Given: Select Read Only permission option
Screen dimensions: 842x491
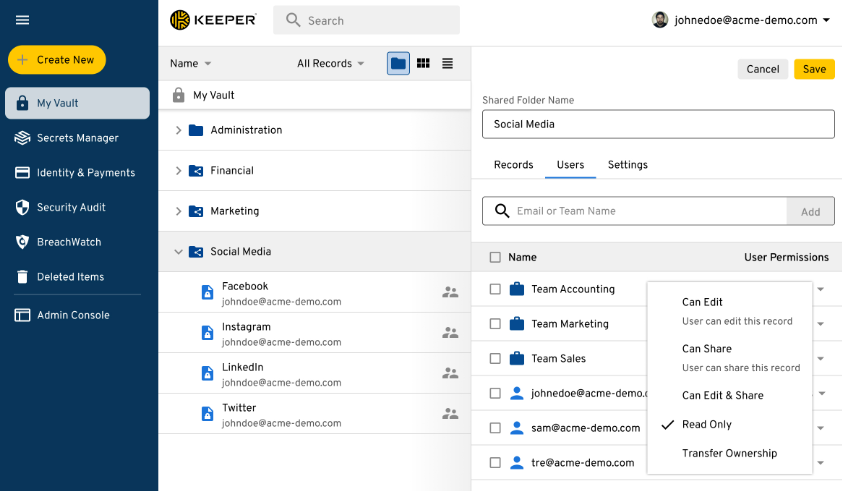Looking at the screenshot, I should coord(729,424).
